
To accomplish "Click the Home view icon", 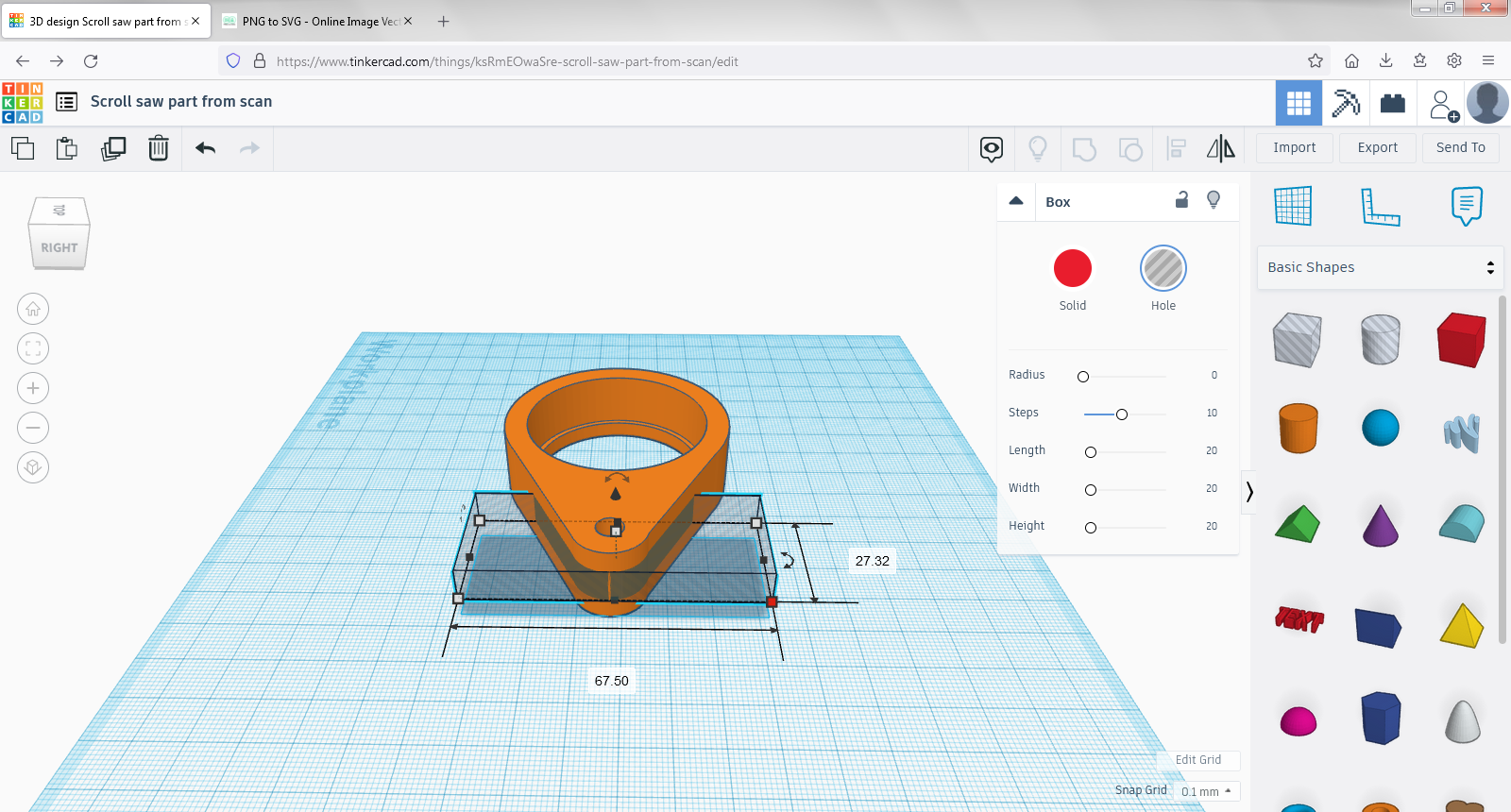I will coord(33,309).
